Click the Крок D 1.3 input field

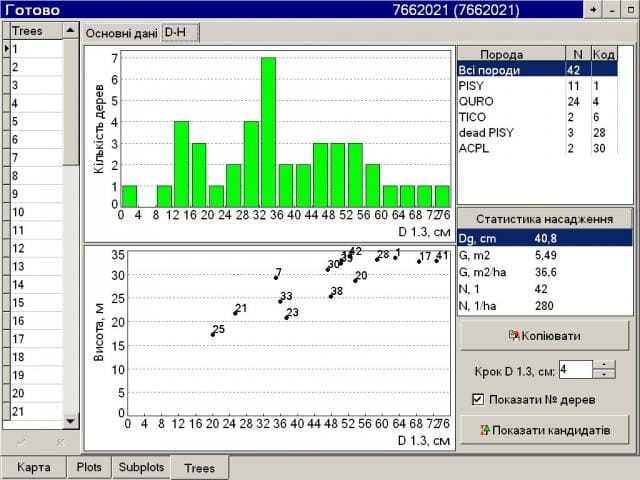[575, 370]
